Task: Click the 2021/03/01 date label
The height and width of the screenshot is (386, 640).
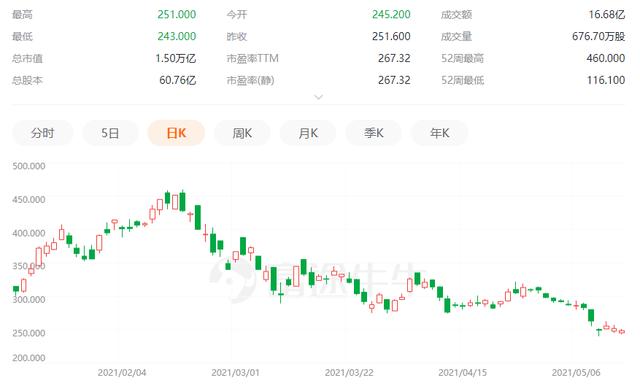Action: (235, 373)
